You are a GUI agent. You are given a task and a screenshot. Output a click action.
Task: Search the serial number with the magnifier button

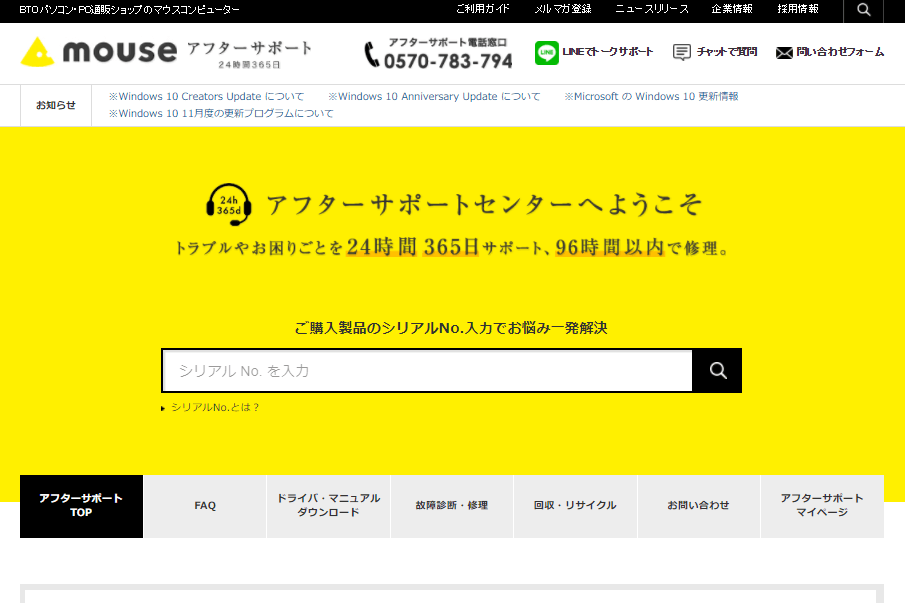coord(716,370)
